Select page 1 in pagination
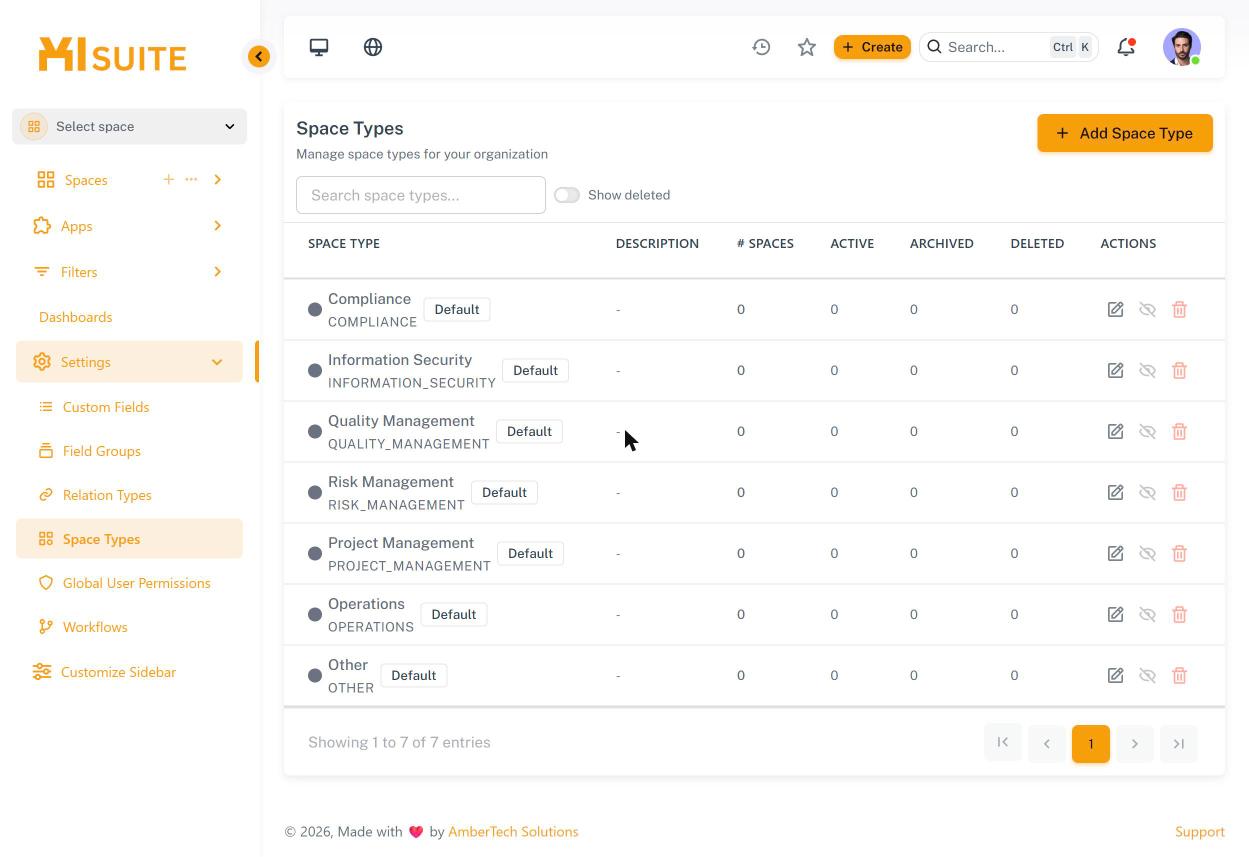Screen dimensions: 1249x857 [x=1091, y=744]
